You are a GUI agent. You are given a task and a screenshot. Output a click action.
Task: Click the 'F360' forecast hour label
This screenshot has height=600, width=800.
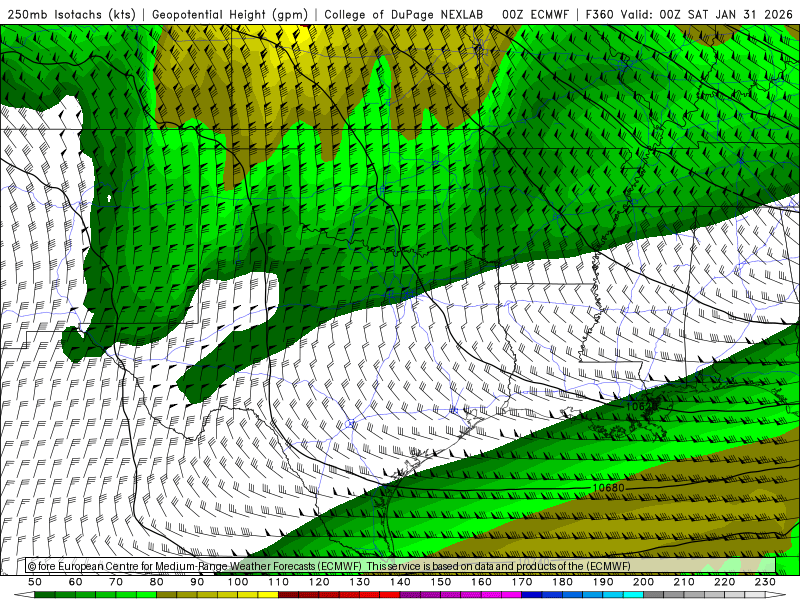(x=600, y=14)
